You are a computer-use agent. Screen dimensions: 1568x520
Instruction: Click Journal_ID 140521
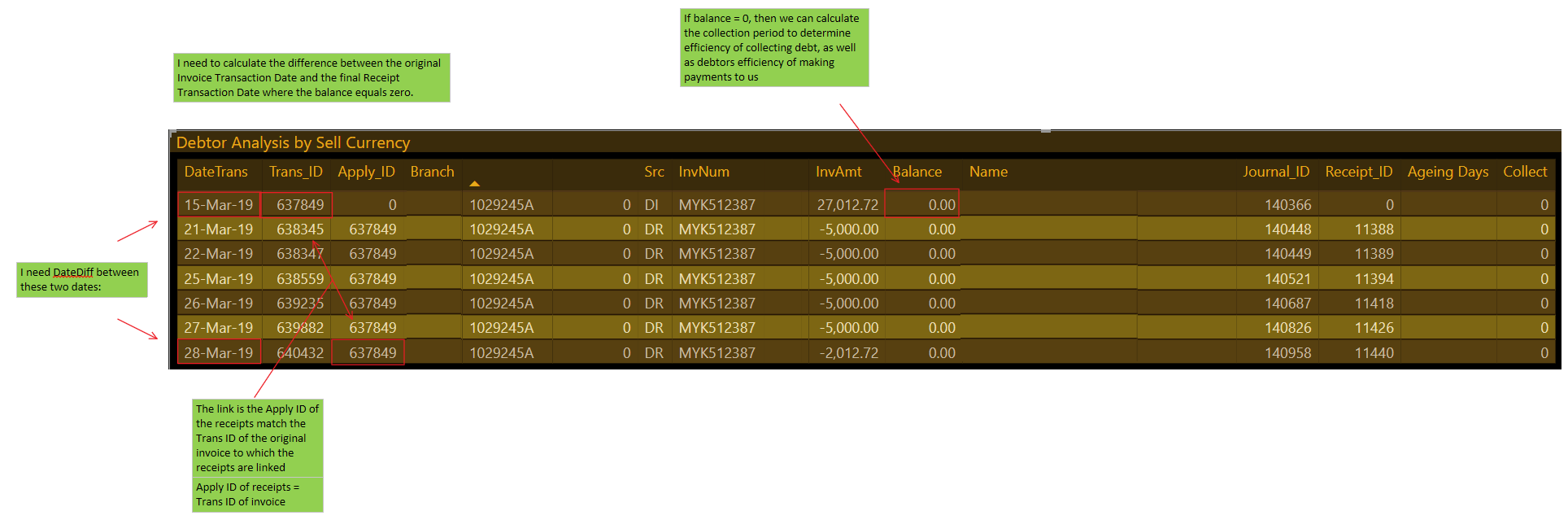(1288, 279)
